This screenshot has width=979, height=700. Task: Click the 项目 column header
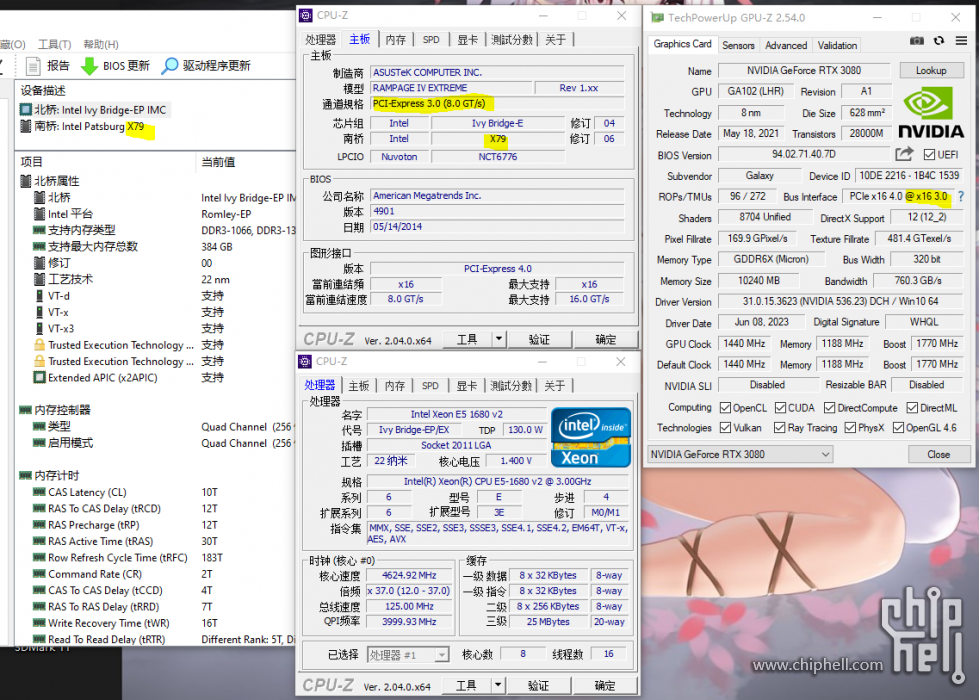[31, 162]
